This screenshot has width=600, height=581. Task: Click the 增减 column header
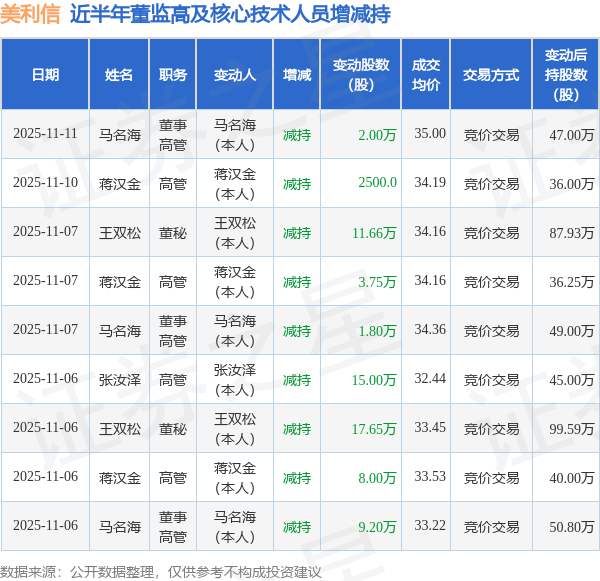pos(297,75)
